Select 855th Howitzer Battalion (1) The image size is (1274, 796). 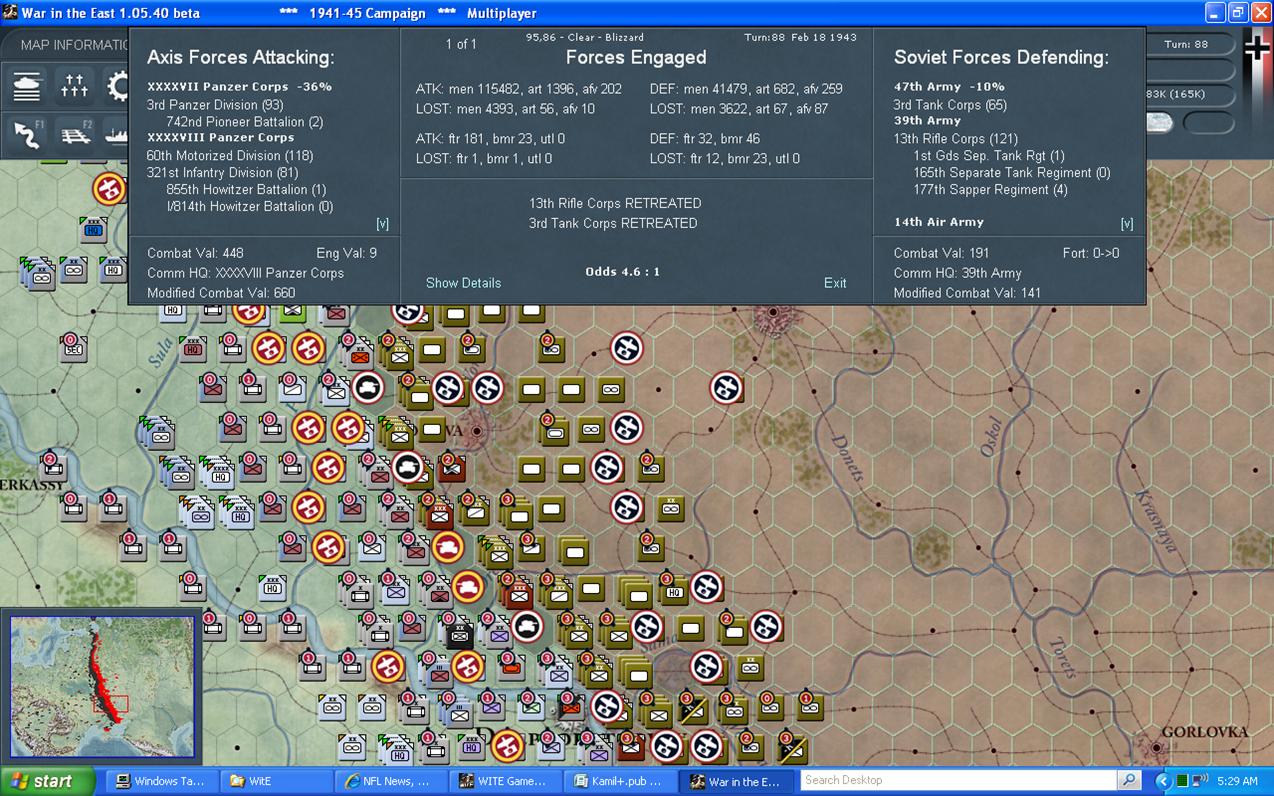pyautogui.click(x=246, y=190)
